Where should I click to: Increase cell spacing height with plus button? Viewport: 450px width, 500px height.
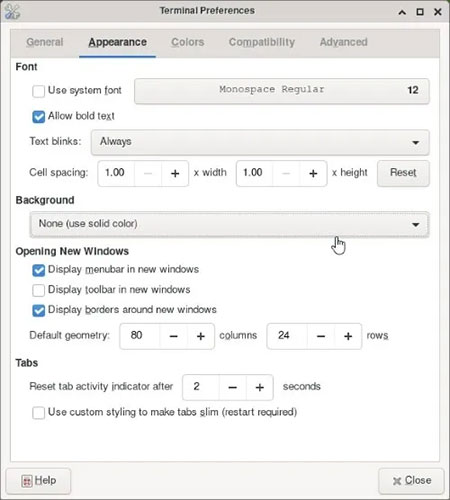click(x=313, y=173)
